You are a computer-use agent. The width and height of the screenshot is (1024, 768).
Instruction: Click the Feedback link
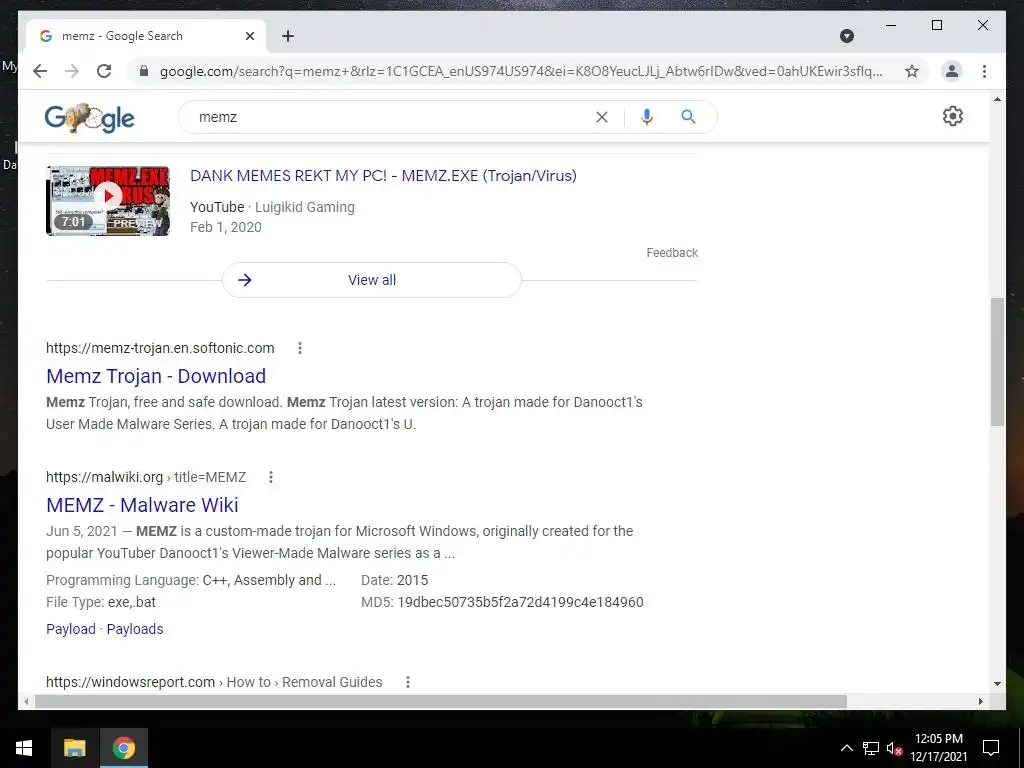[672, 253]
